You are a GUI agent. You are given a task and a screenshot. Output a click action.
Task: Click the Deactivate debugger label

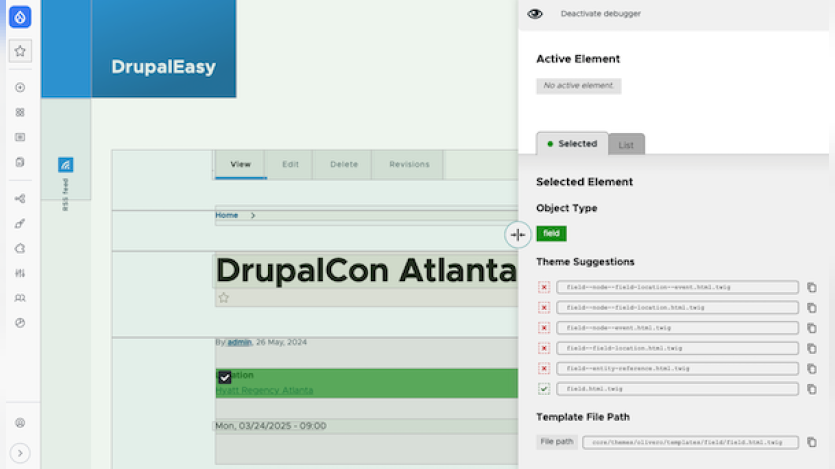601,14
